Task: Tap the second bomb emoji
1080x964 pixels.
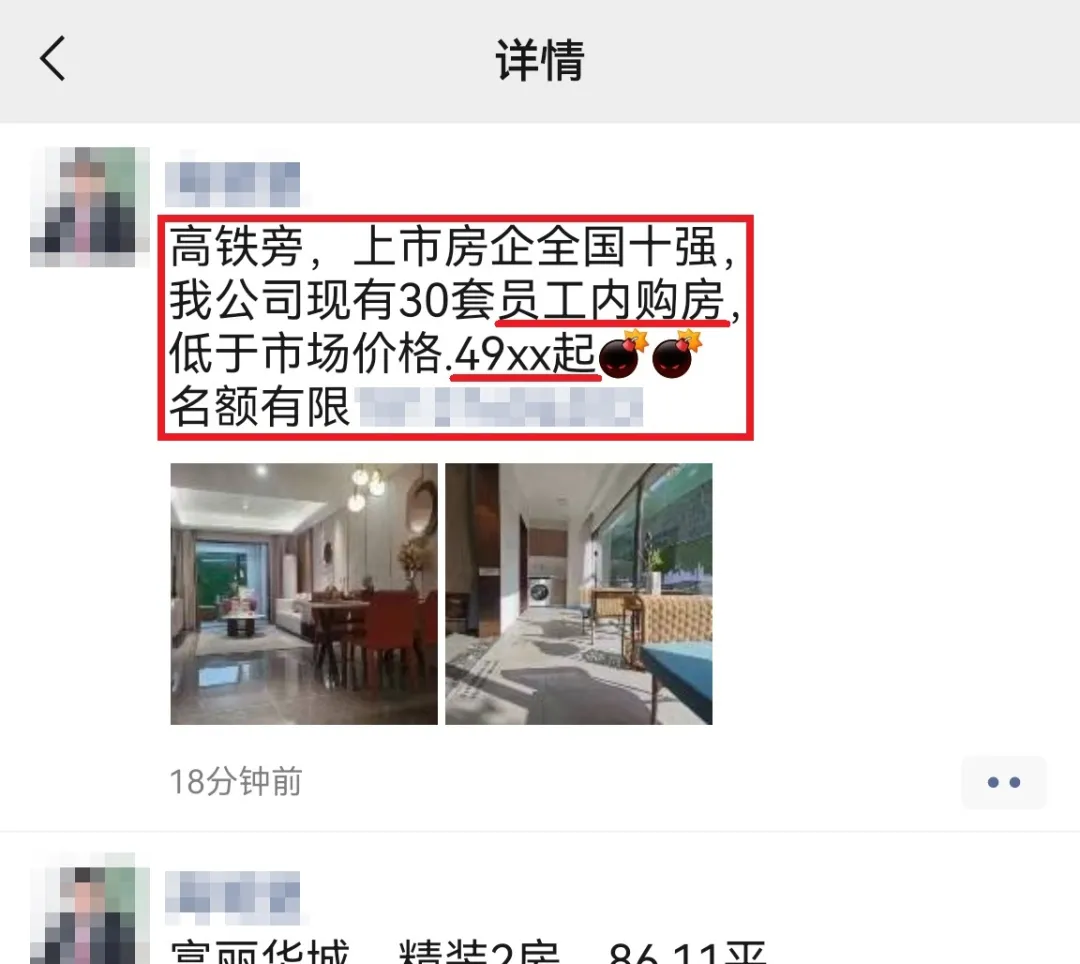Action: click(x=676, y=355)
